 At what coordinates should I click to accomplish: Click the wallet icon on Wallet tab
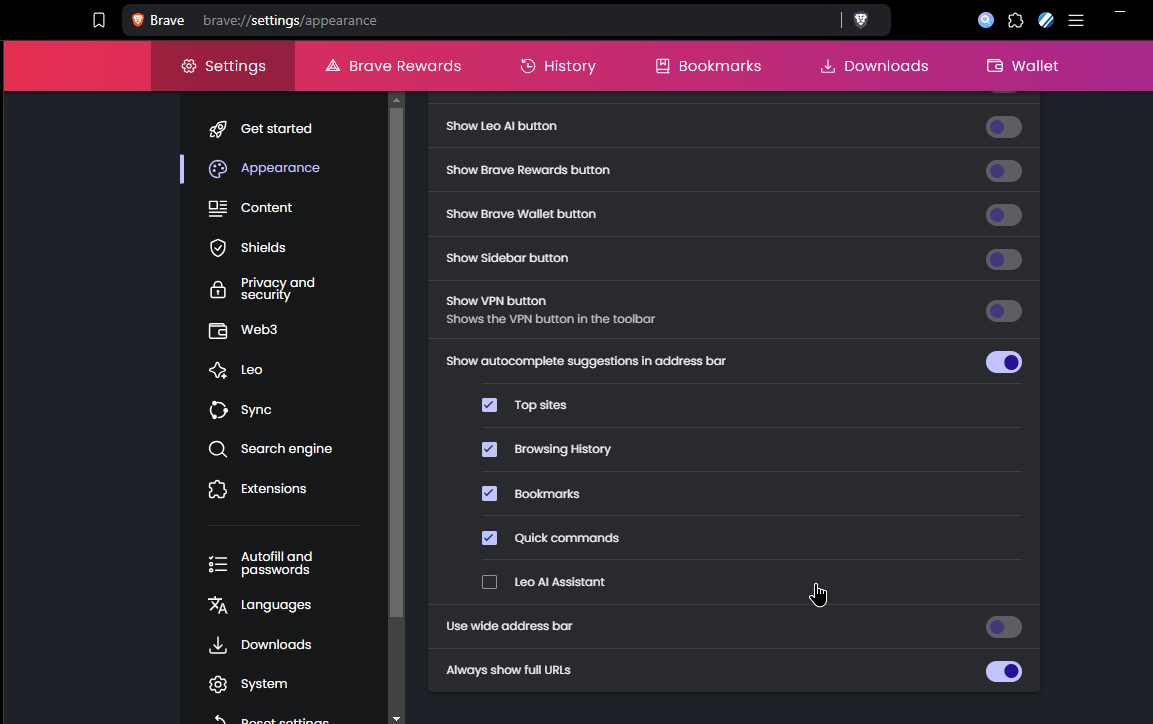point(994,66)
